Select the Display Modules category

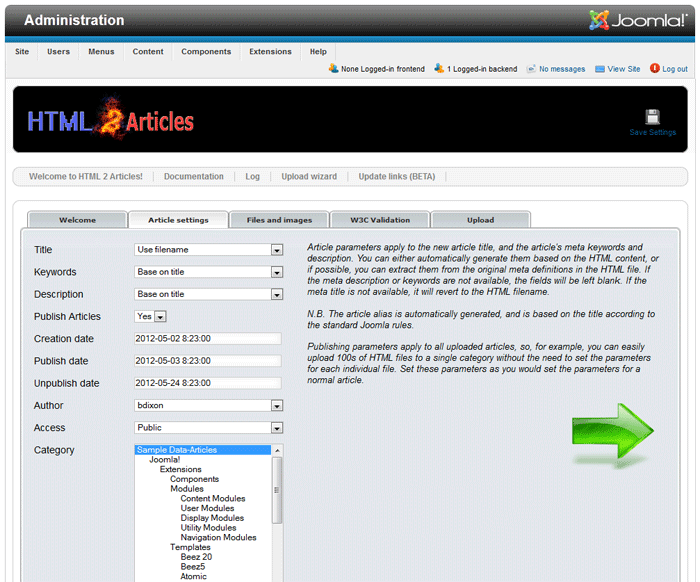pyautogui.click(x=212, y=518)
